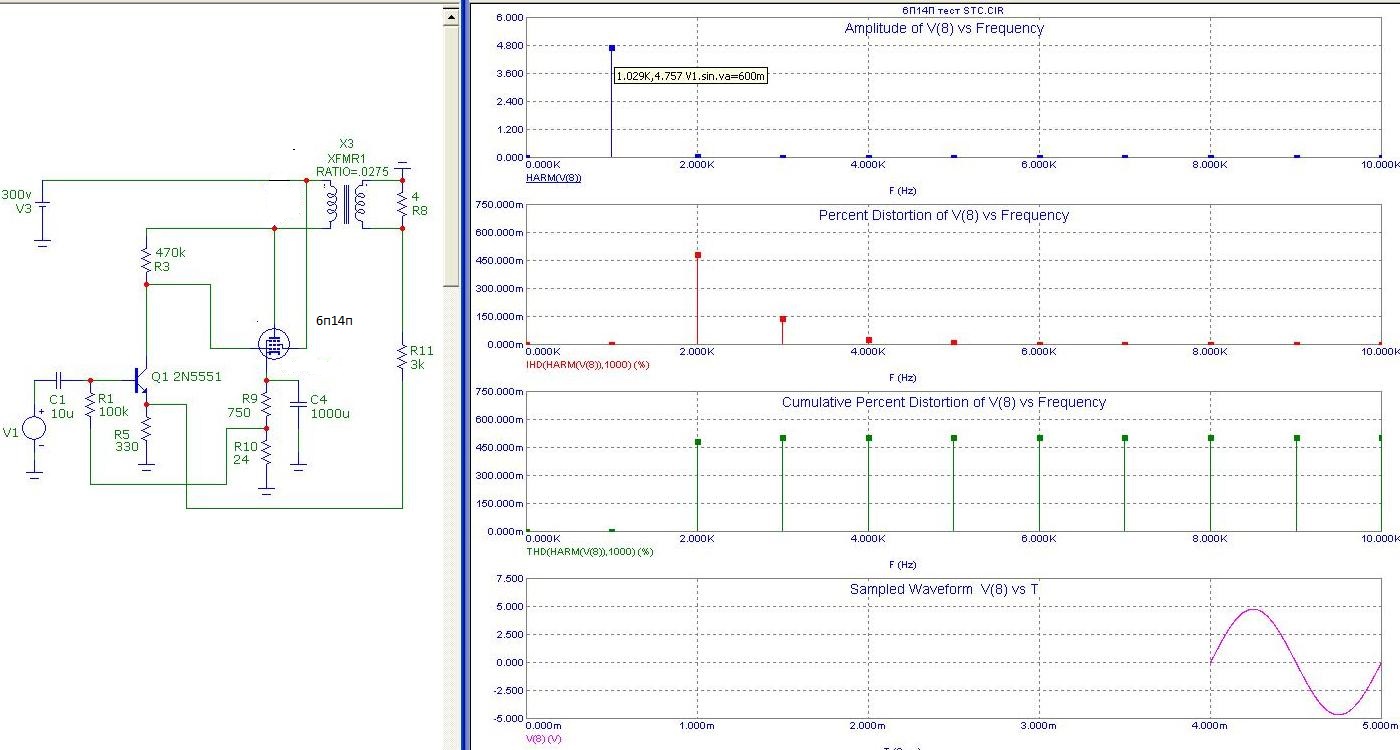Click the 'Cumulative Percent Distortion' plot title
Viewport: 1400px width, 750px height.
tap(944, 402)
